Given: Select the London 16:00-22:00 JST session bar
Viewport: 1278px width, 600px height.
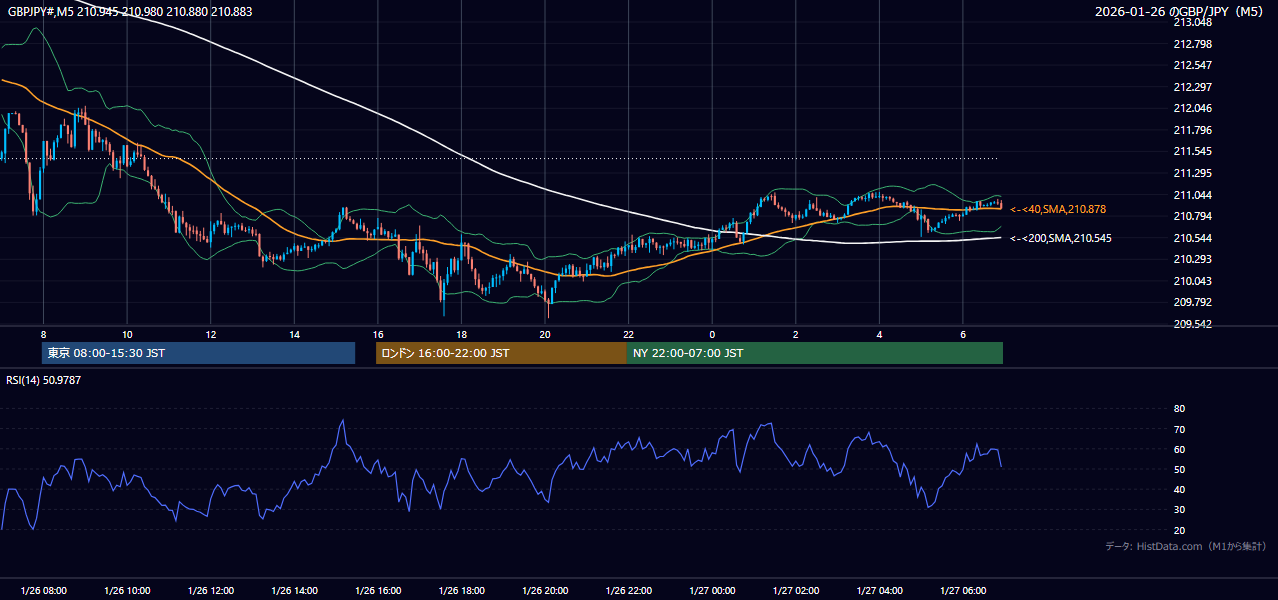Looking at the screenshot, I should click(501, 353).
